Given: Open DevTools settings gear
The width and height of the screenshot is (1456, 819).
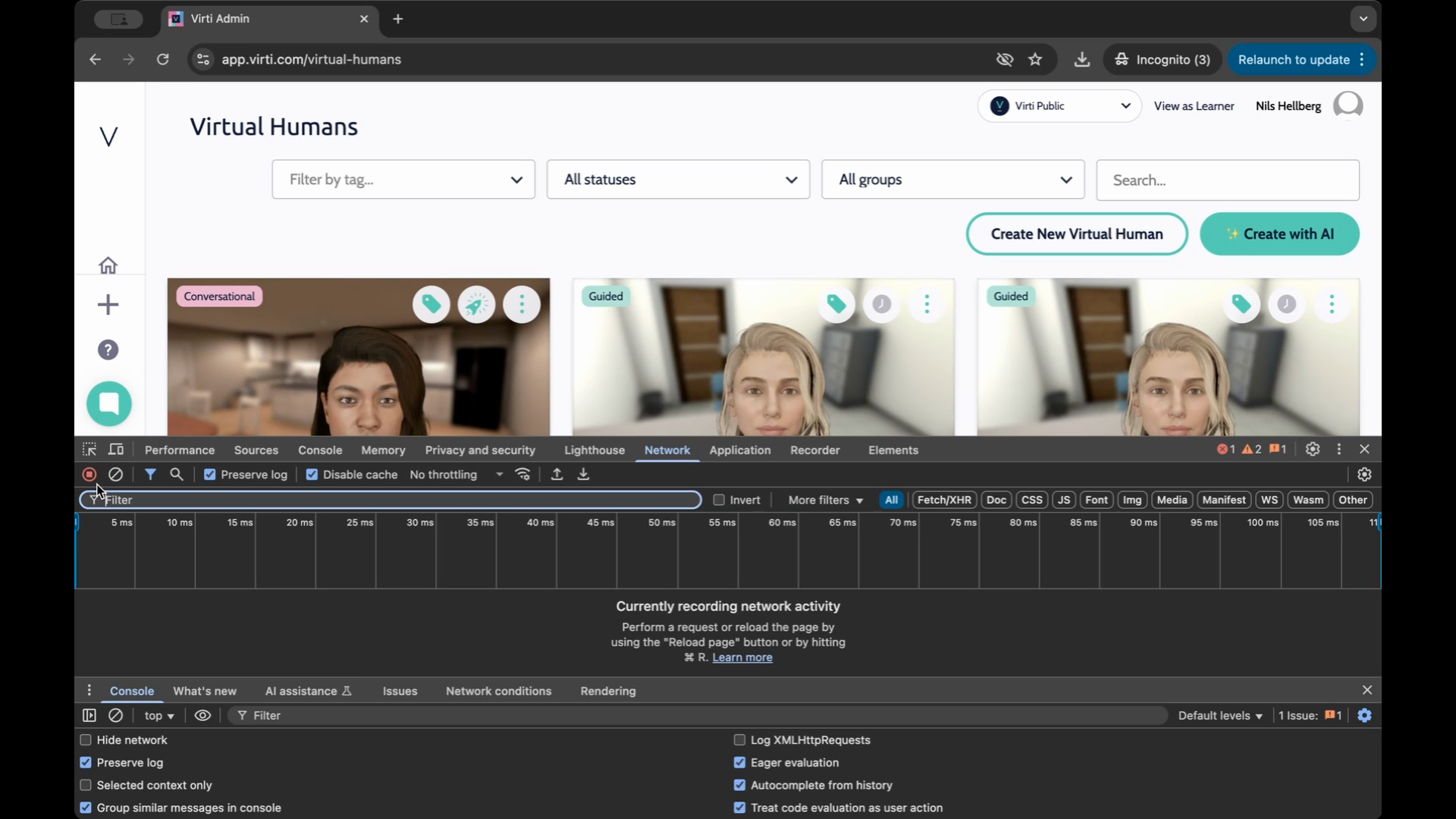Looking at the screenshot, I should pos(1313,450).
